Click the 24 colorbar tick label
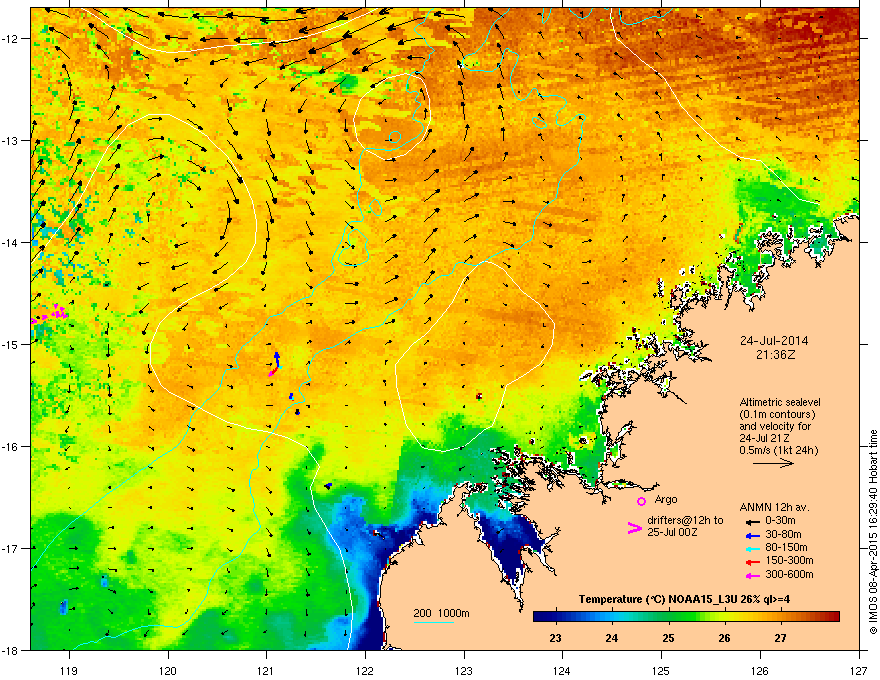 [x=611, y=638]
